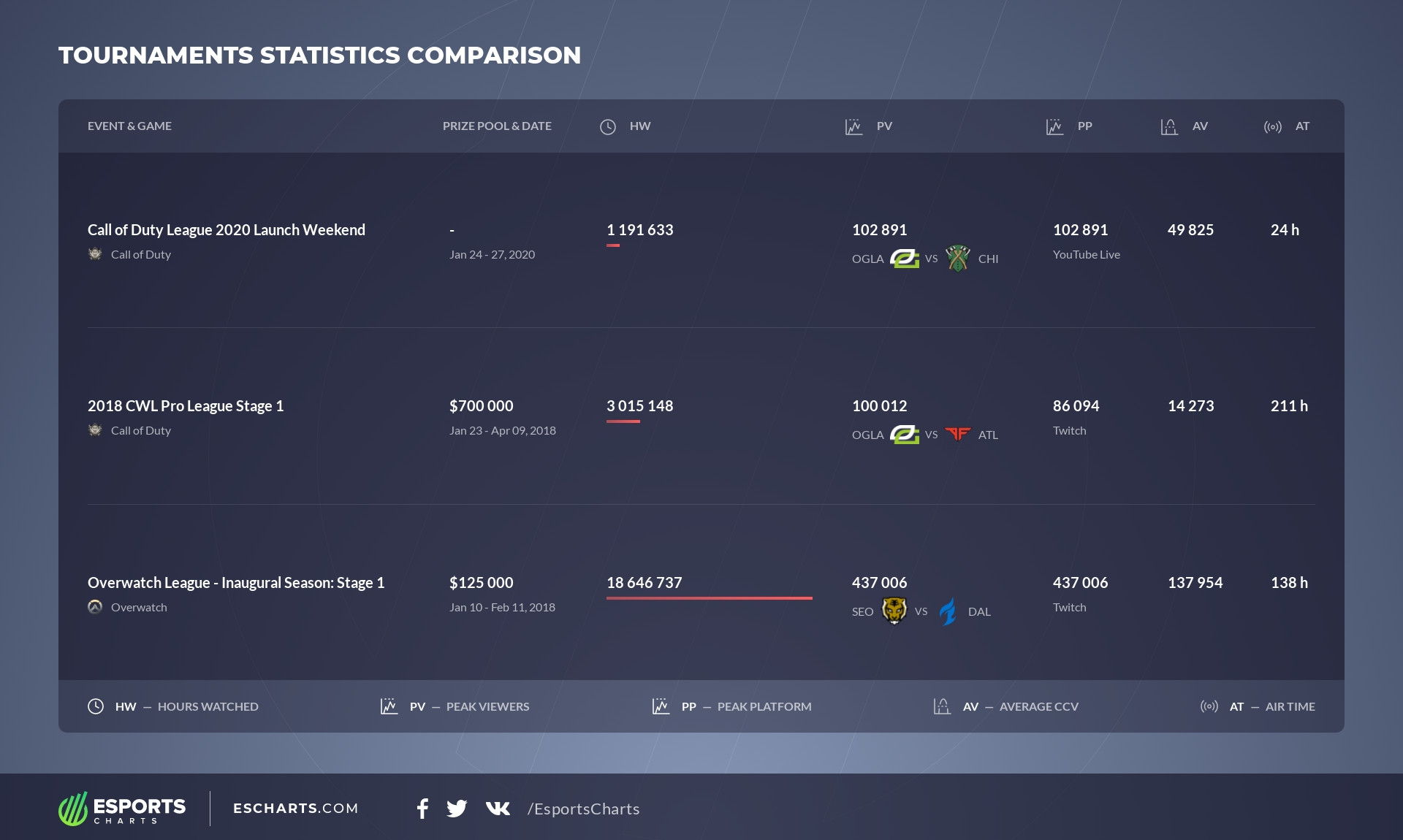This screenshot has width=1403, height=840.
Task: Open 2018 CWL Pro League Stage 1
Action: tap(186, 406)
